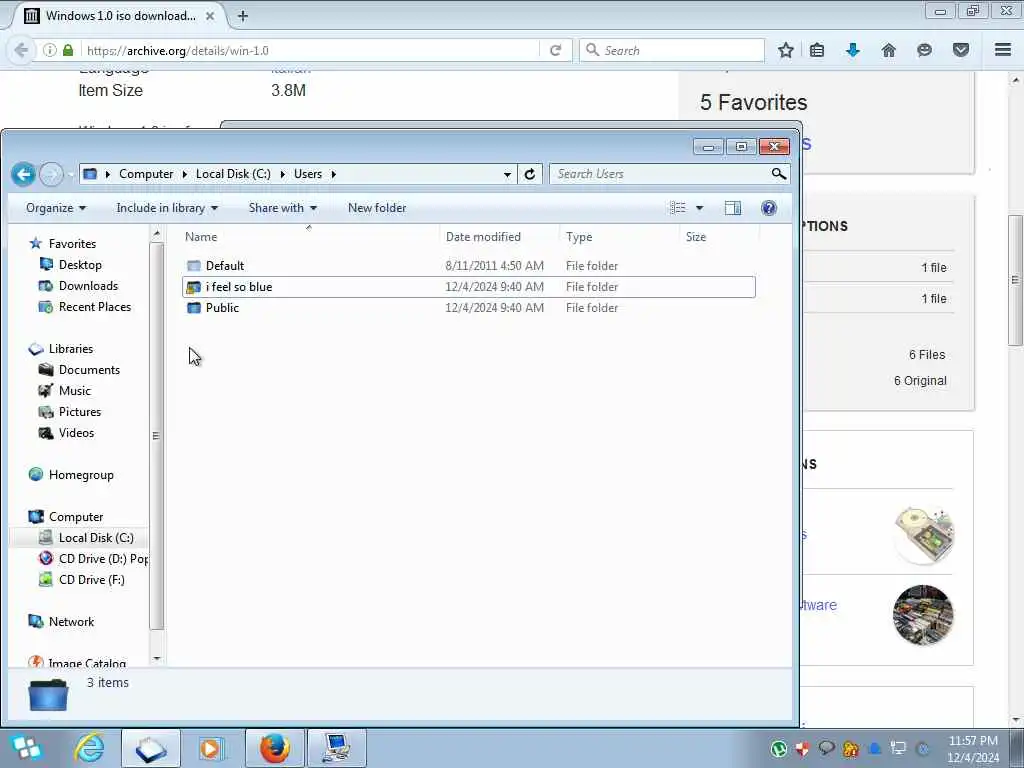Open Firefox hamburger menu
1024x768 pixels.
tap(1003, 50)
